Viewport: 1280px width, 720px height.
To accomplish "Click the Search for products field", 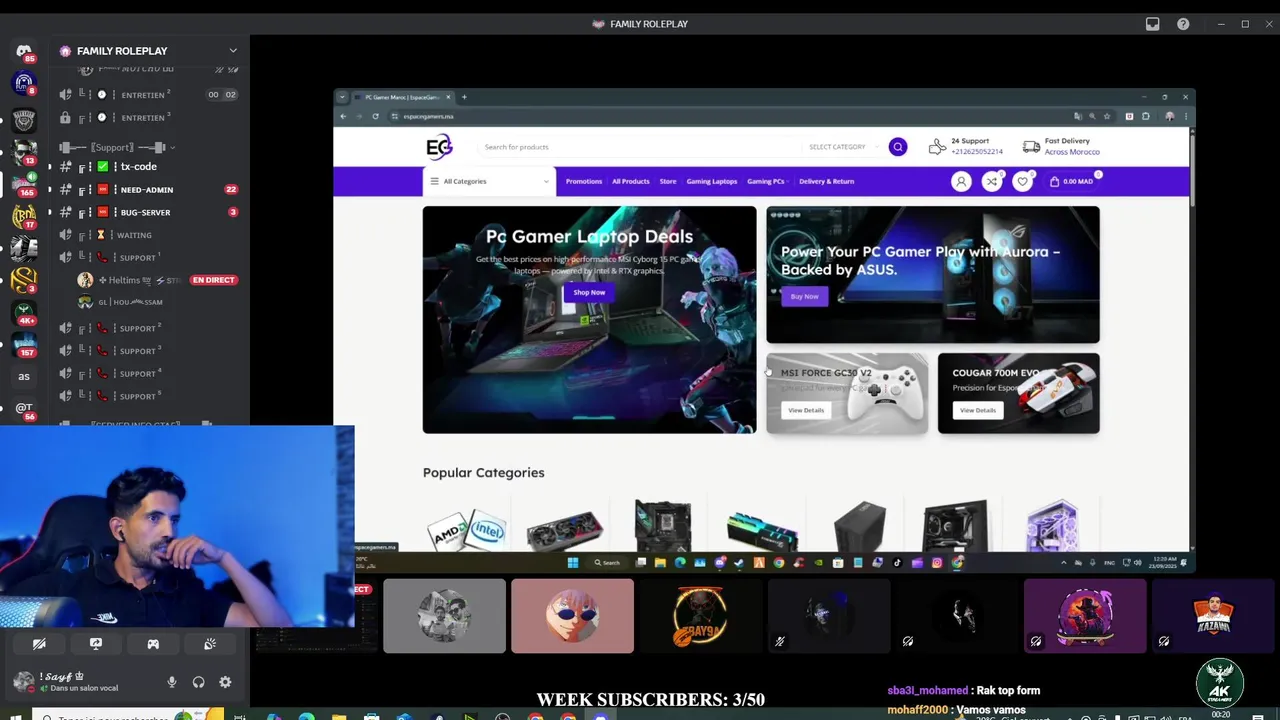I will 640,147.
